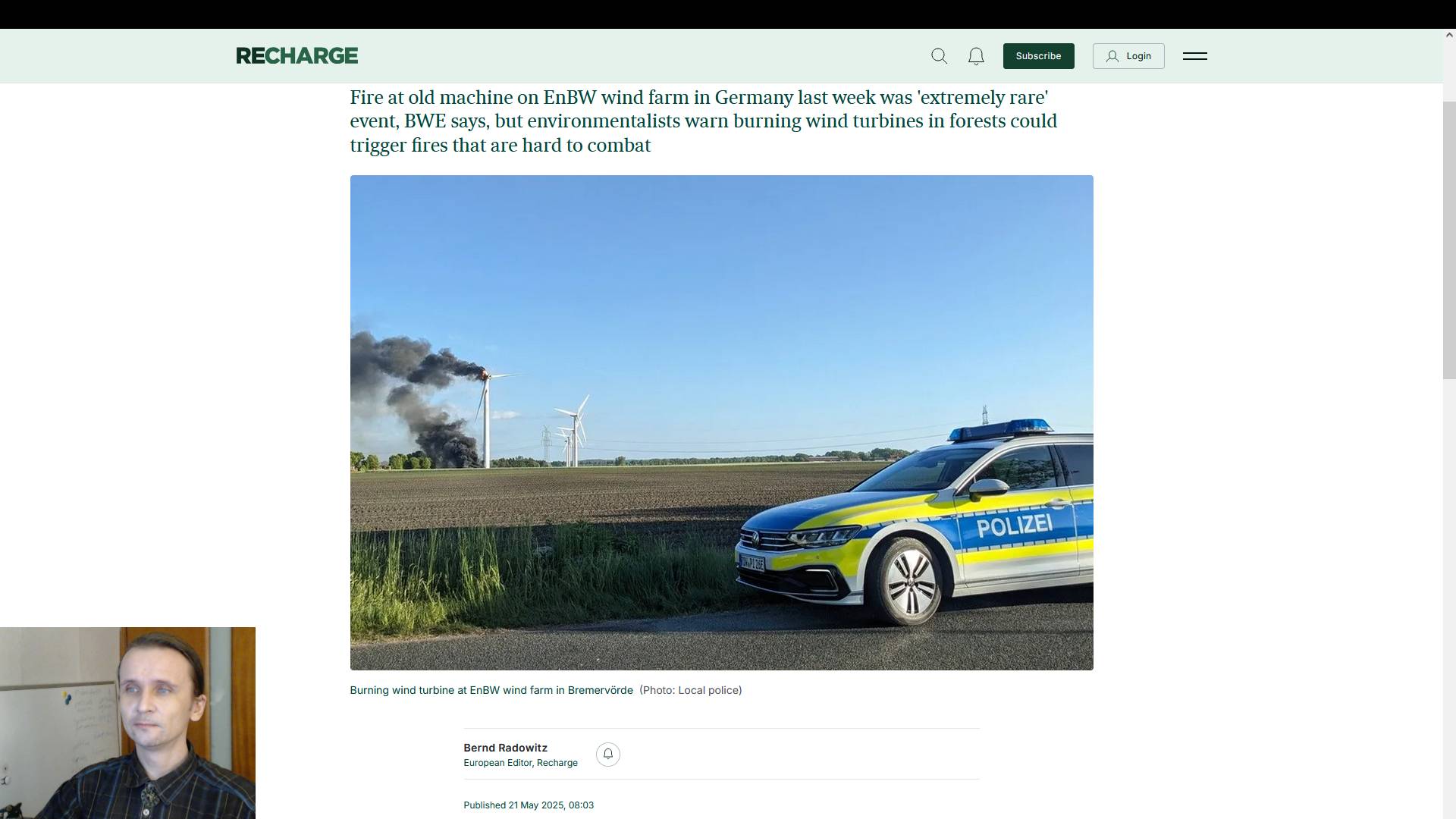Click the Recharge logo
The image size is (1456, 819).
click(x=297, y=55)
